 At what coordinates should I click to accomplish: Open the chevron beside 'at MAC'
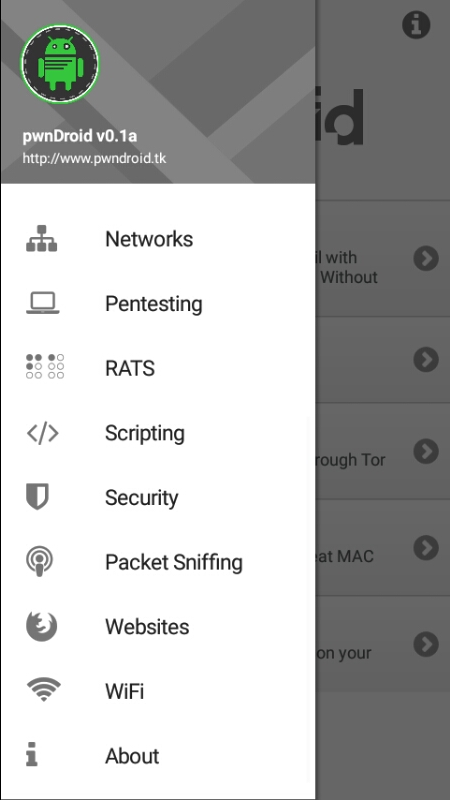[x=426, y=547]
